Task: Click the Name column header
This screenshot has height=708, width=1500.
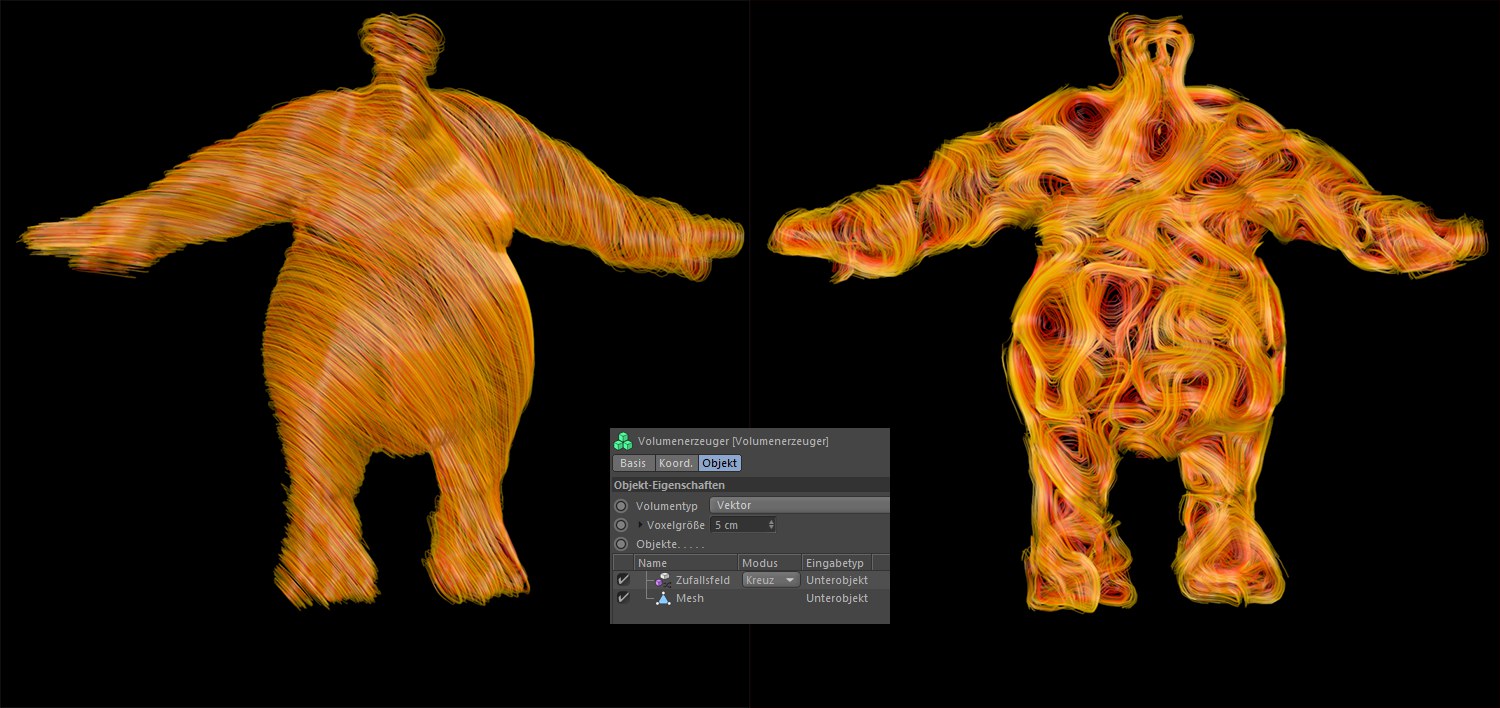Action: (685, 563)
